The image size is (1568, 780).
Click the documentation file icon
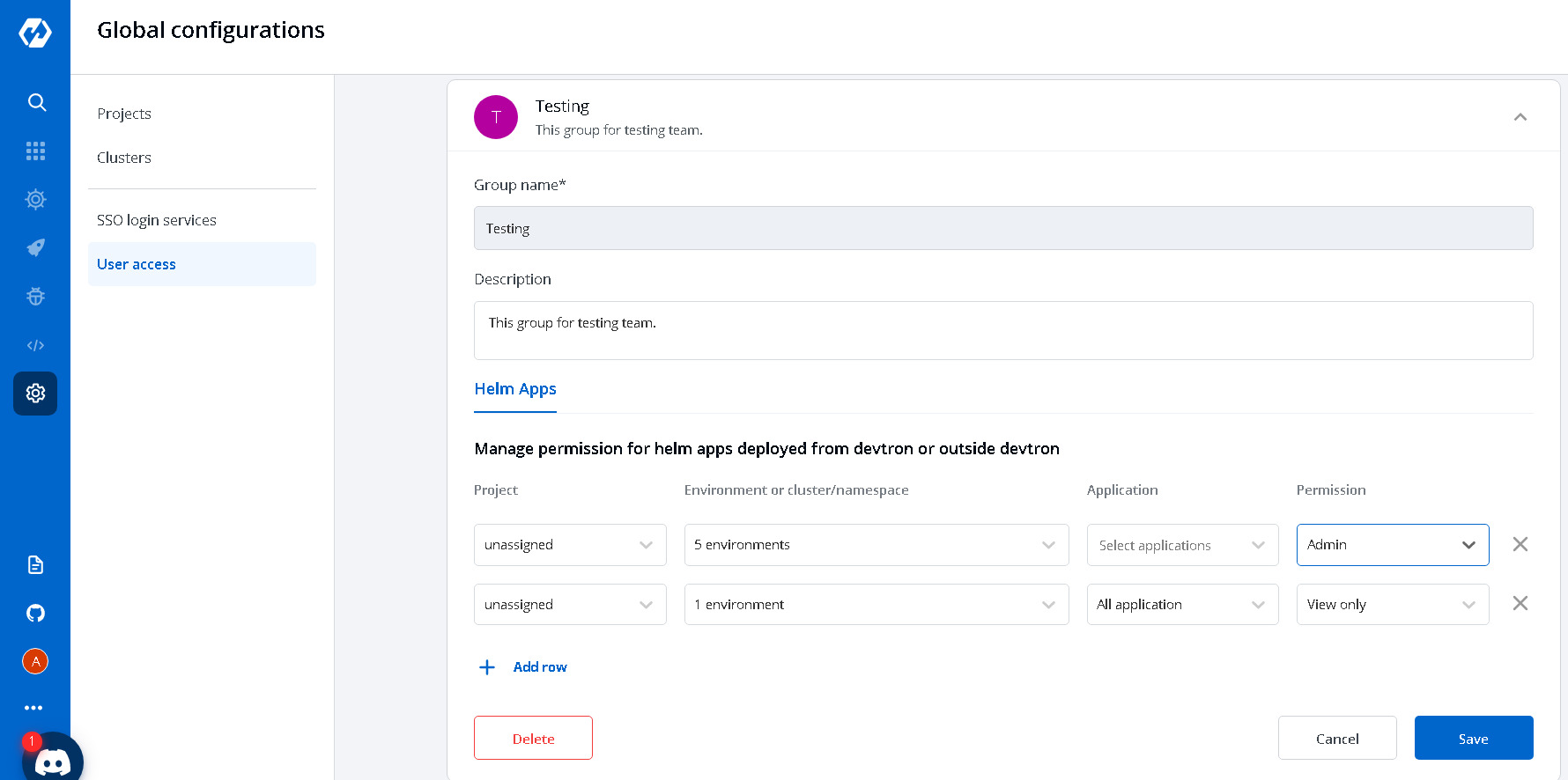click(x=35, y=564)
